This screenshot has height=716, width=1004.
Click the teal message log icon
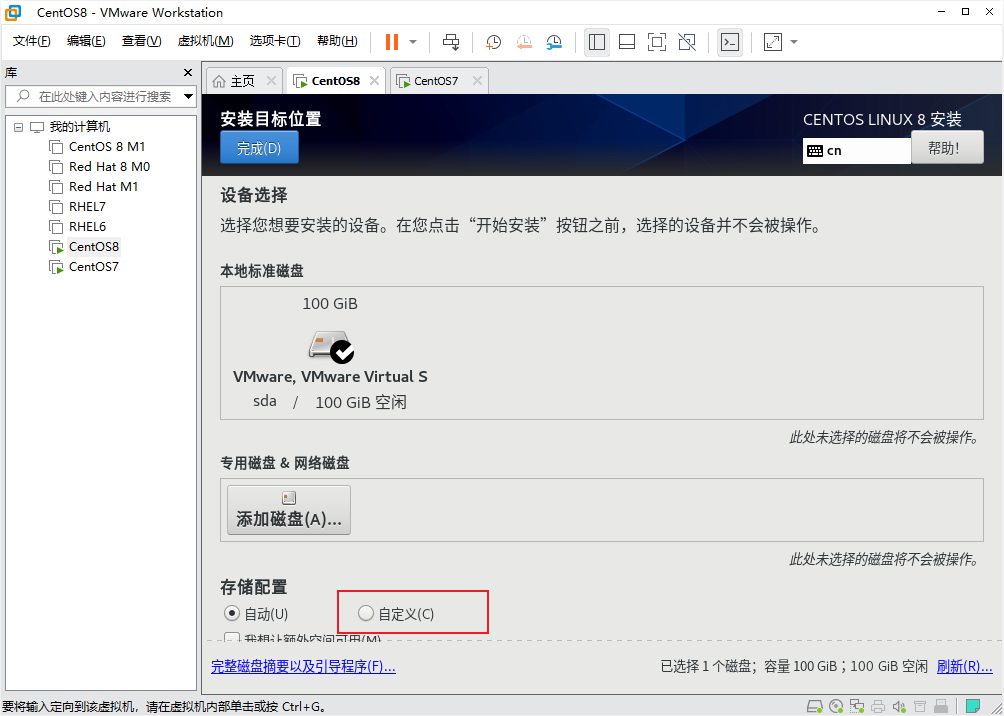coord(973,707)
